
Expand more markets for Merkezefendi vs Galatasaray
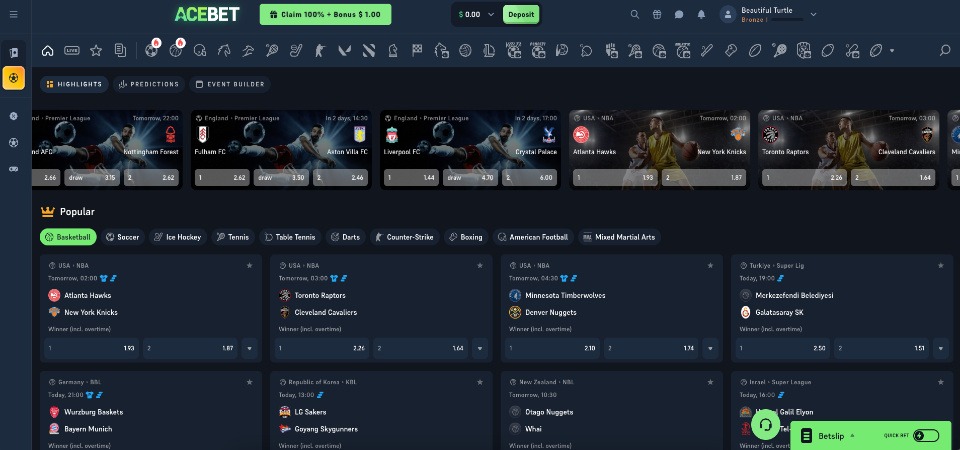(941, 348)
